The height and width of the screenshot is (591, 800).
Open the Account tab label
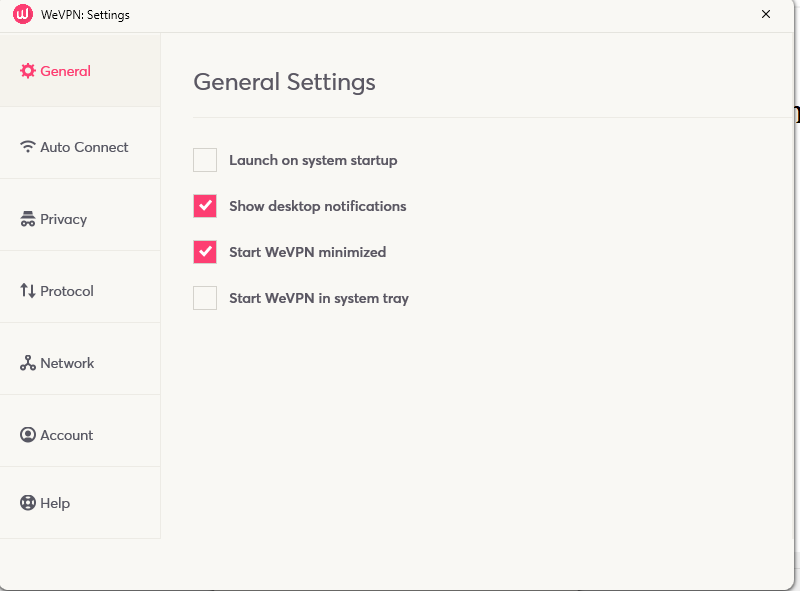[x=67, y=435]
